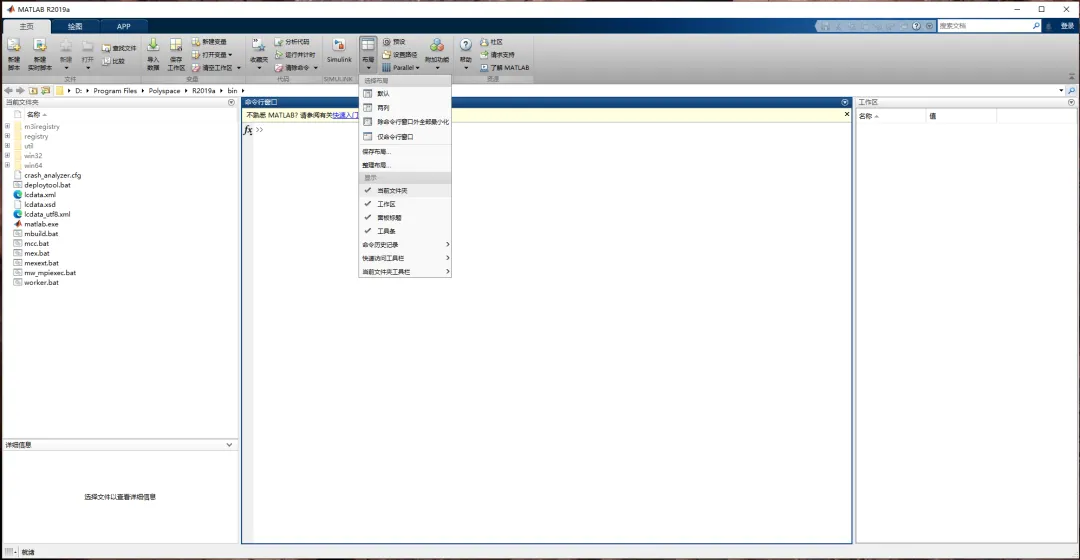This screenshot has height=560, width=1080.
Task: Click 分析代码 (Analyze Code)
Action: 291,42
